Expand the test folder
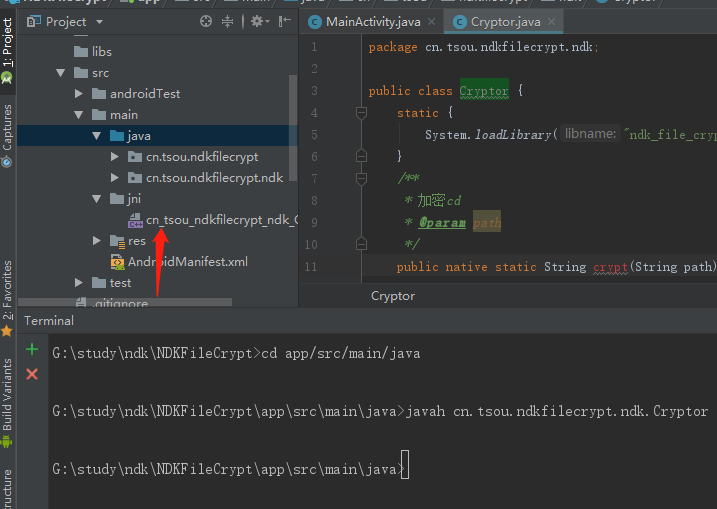The height and width of the screenshot is (509, 717). [x=79, y=283]
